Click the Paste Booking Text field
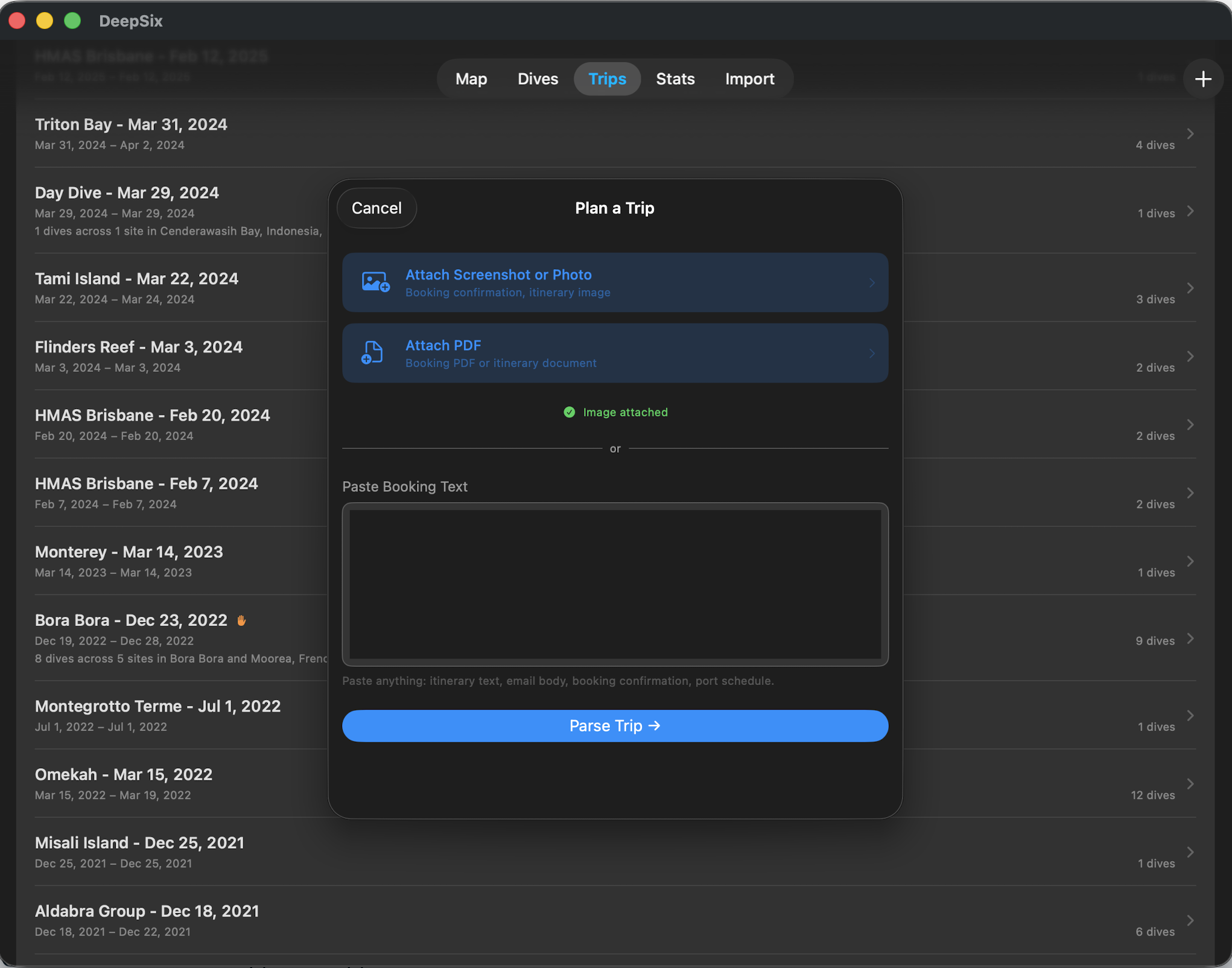Screen dimensions: 1232x968 pyautogui.click(x=615, y=584)
